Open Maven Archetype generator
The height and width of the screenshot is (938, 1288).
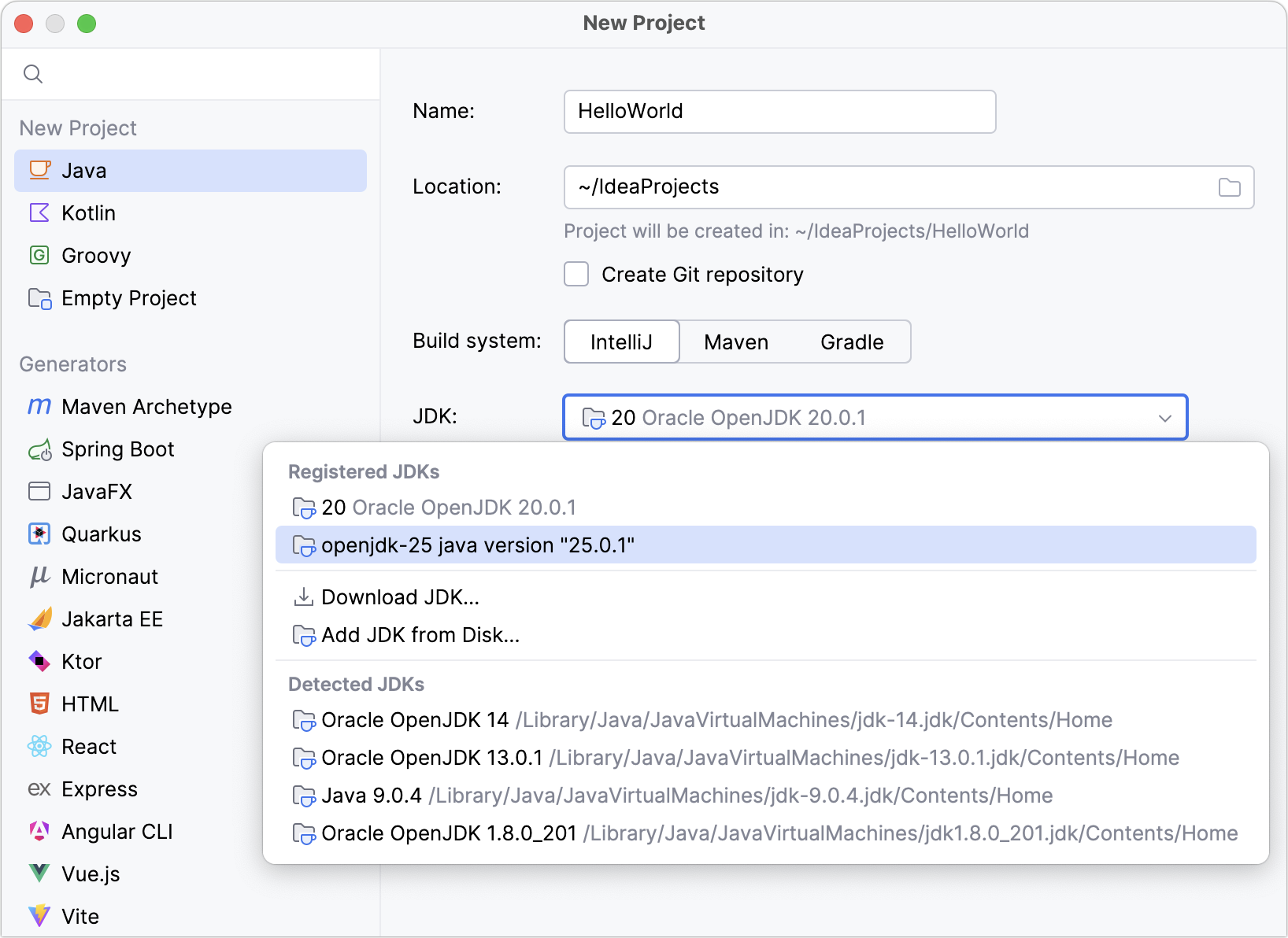(x=146, y=407)
